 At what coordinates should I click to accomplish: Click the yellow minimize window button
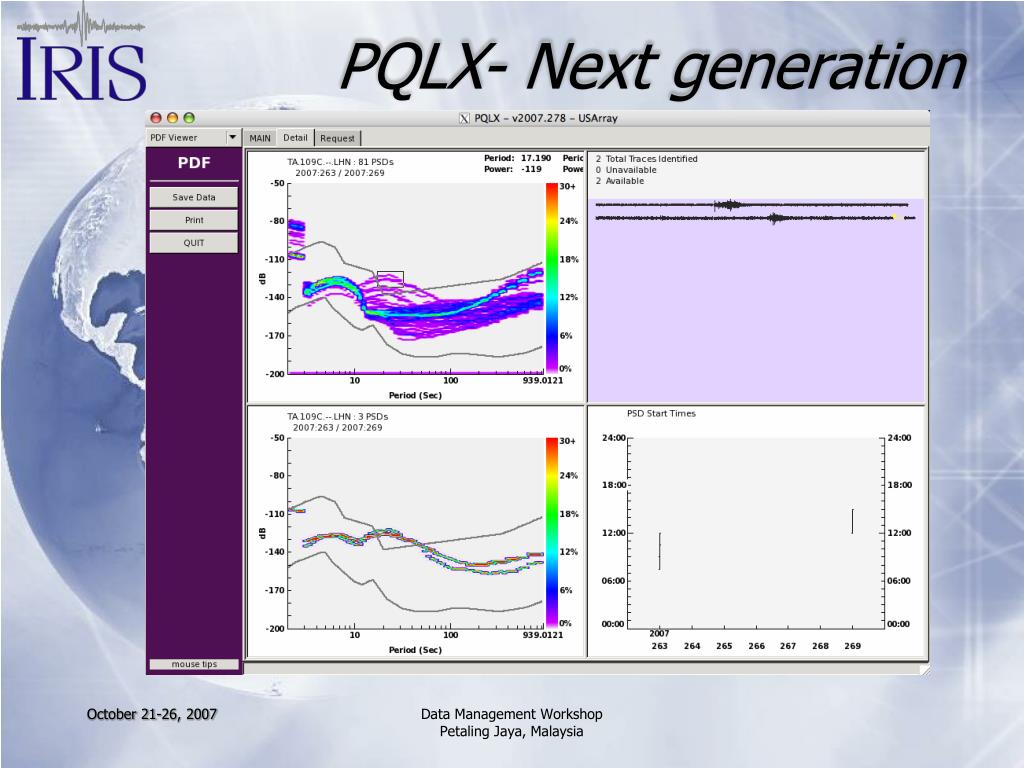coord(172,118)
